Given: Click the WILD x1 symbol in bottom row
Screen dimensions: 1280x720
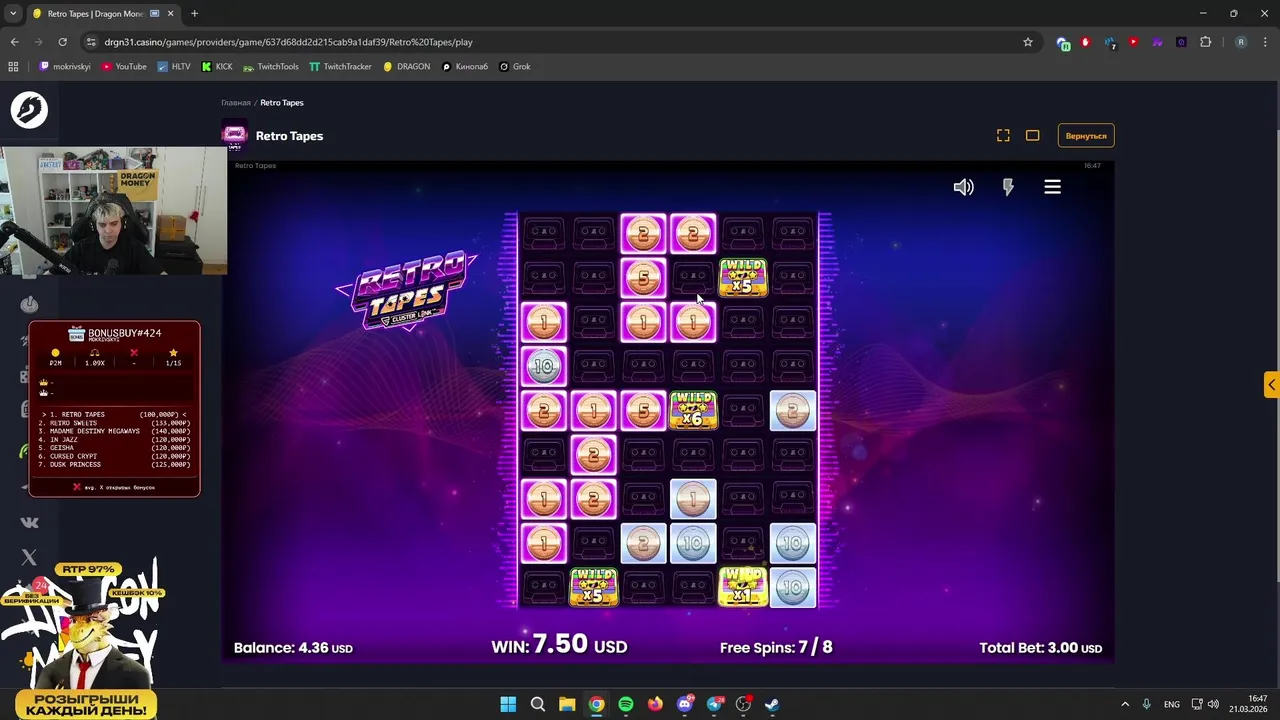Looking at the screenshot, I should 743,587.
